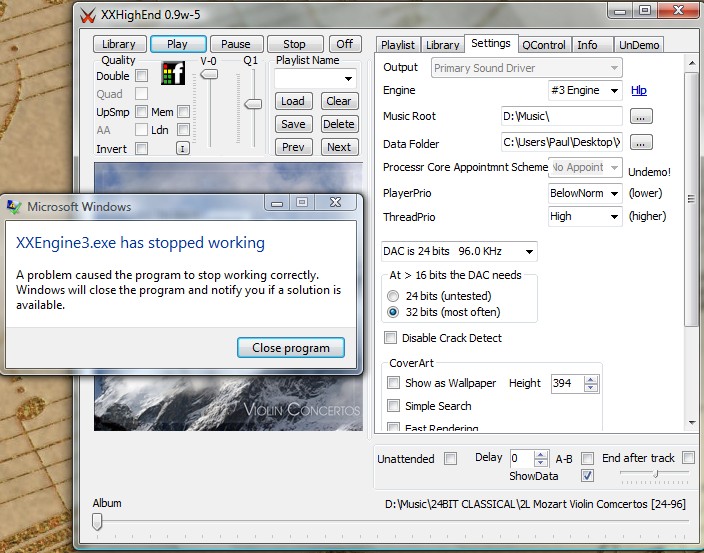Stop playback with the Stop button
The height and width of the screenshot is (553, 704).
tap(295, 44)
